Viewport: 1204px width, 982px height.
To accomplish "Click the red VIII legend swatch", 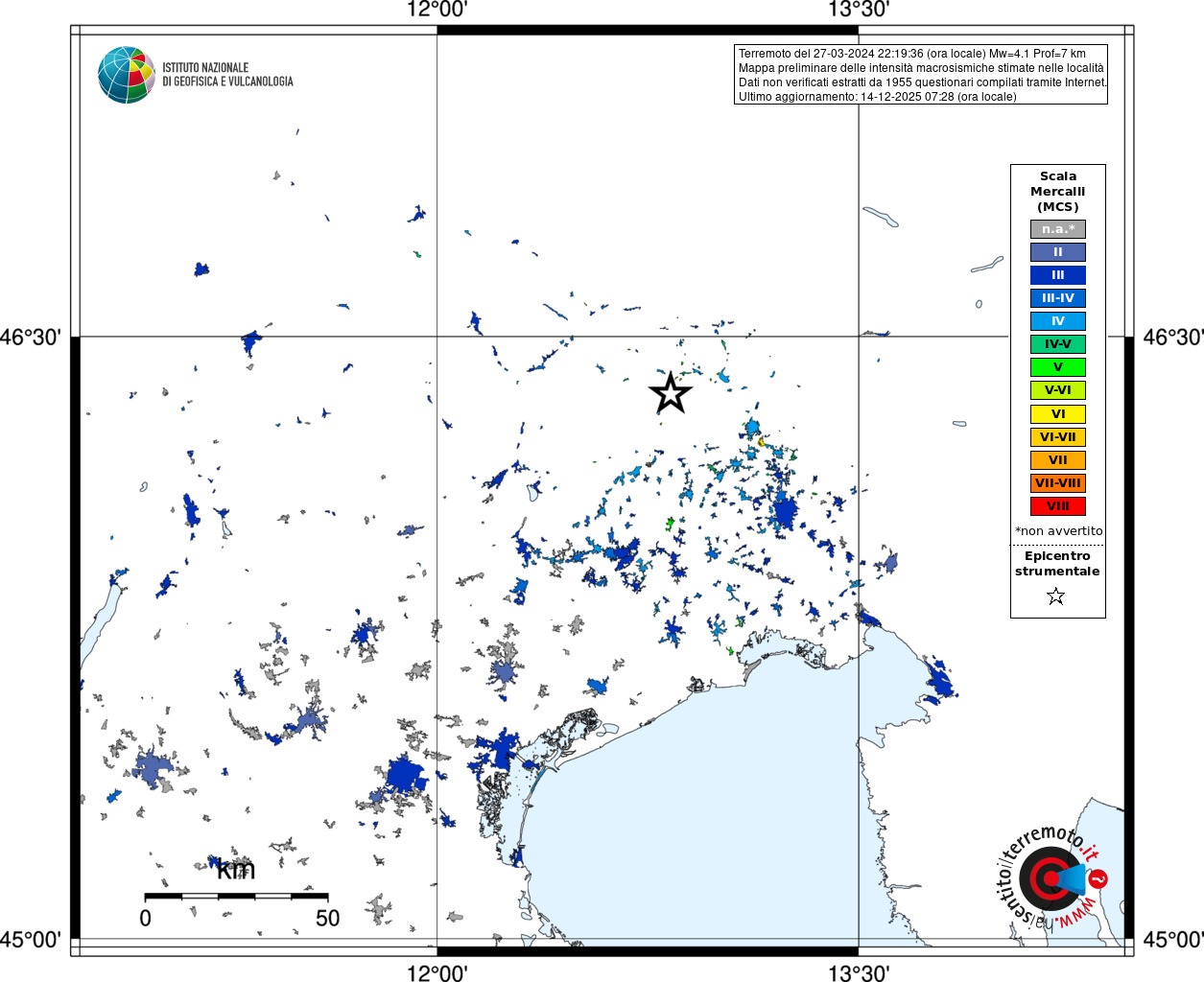I will [1057, 506].
